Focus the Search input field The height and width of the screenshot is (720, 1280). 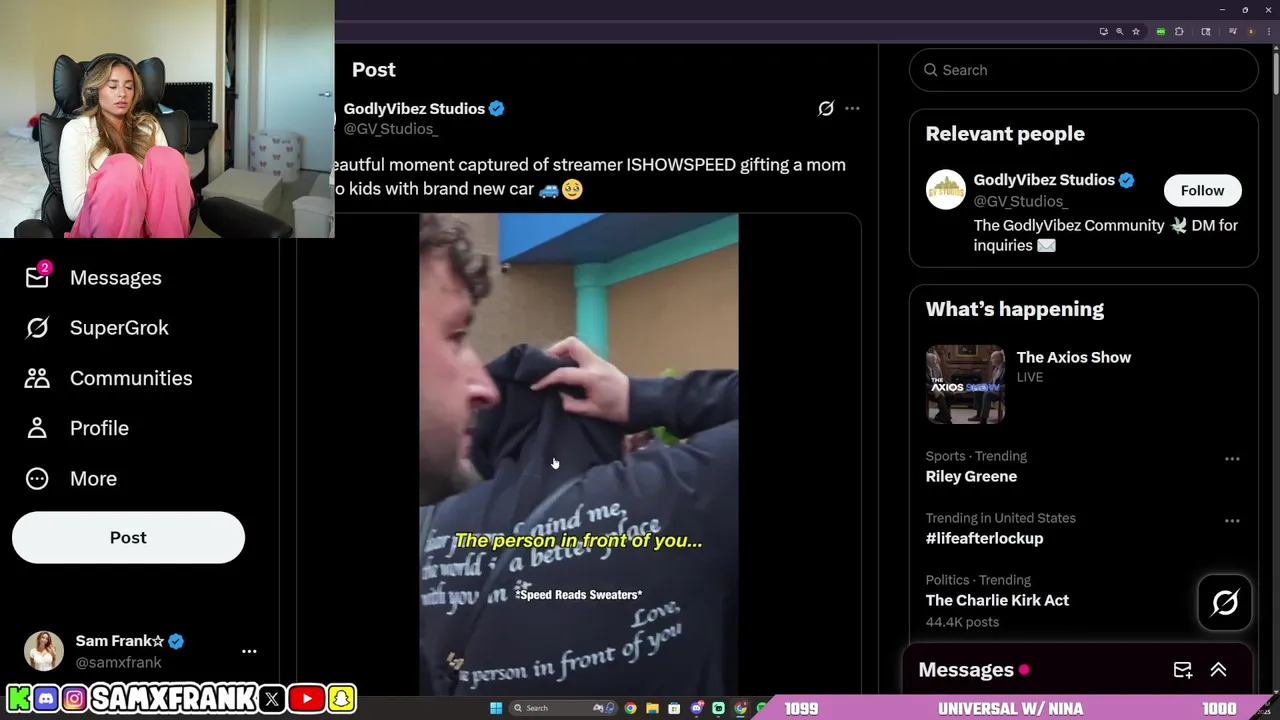click(1084, 70)
